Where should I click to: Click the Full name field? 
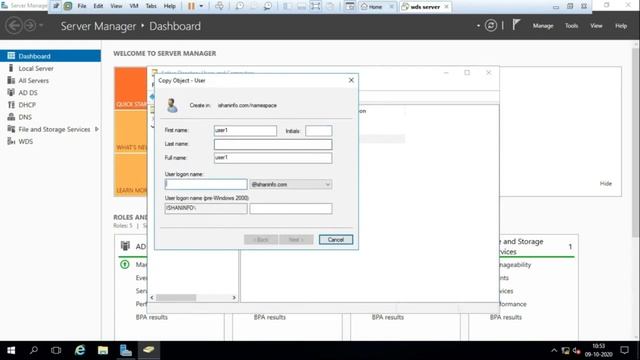pos(273,158)
